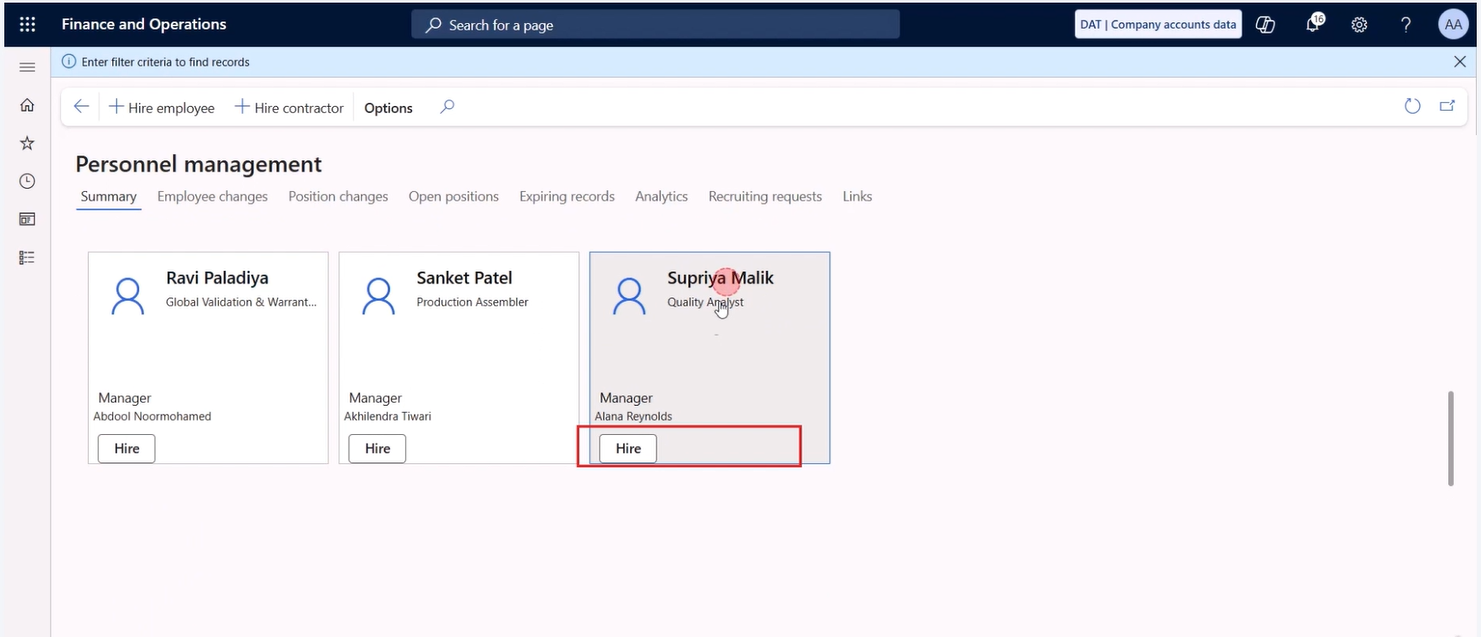Refresh the page using circular arrow
The width and height of the screenshot is (1481, 637).
coord(1412,106)
